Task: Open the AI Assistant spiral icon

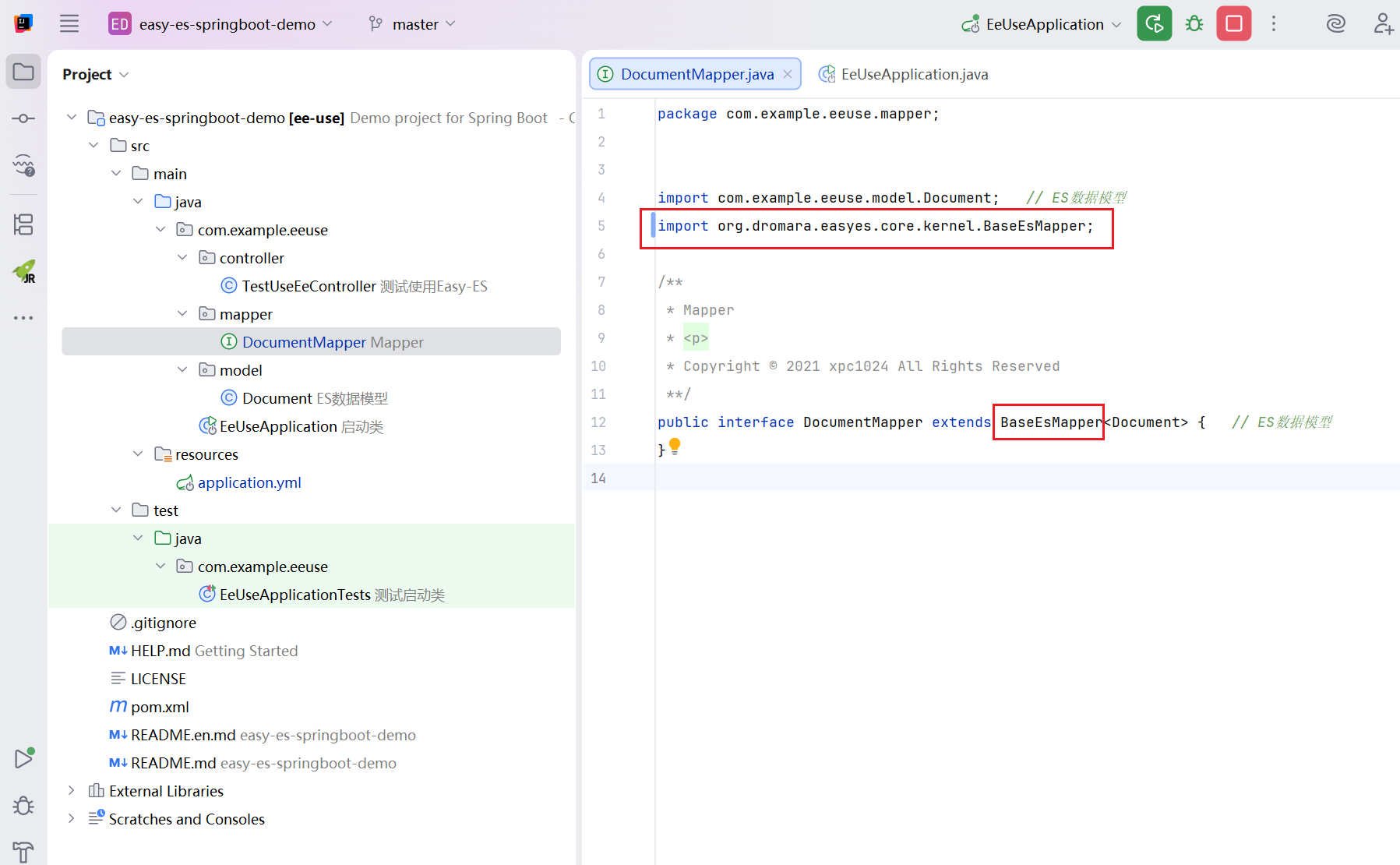Action: pos(1336,23)
